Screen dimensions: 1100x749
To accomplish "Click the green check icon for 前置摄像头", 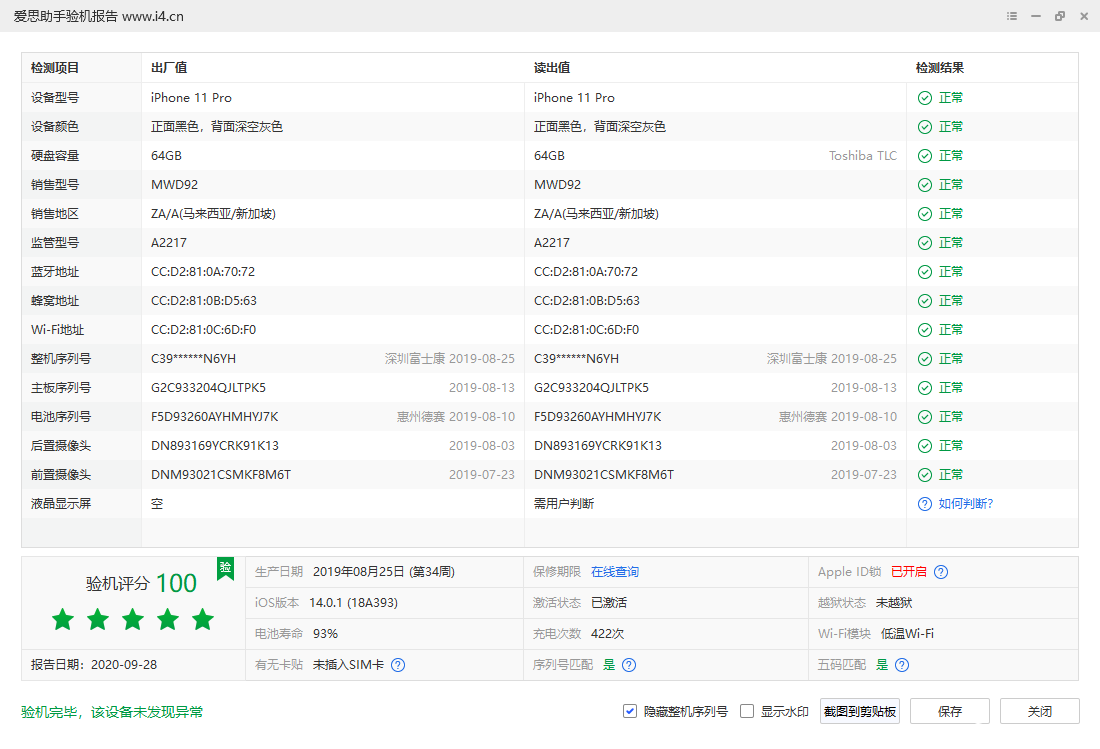I will (925, 475).
